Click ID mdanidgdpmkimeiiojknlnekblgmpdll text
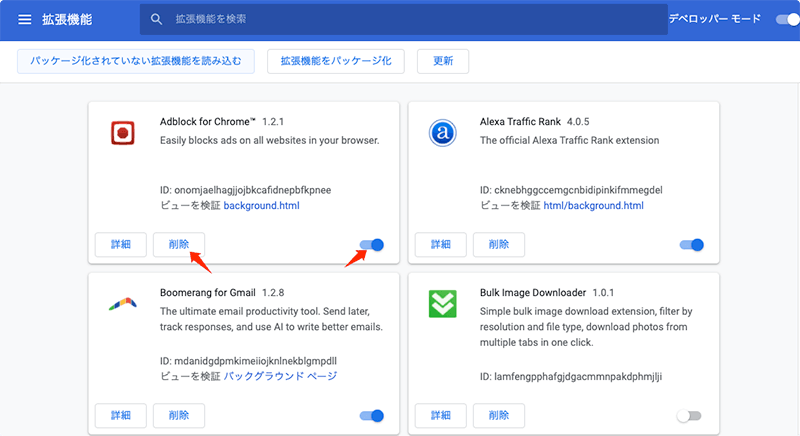The width and height of the screenshot is (800, 436). pos(248,361)
